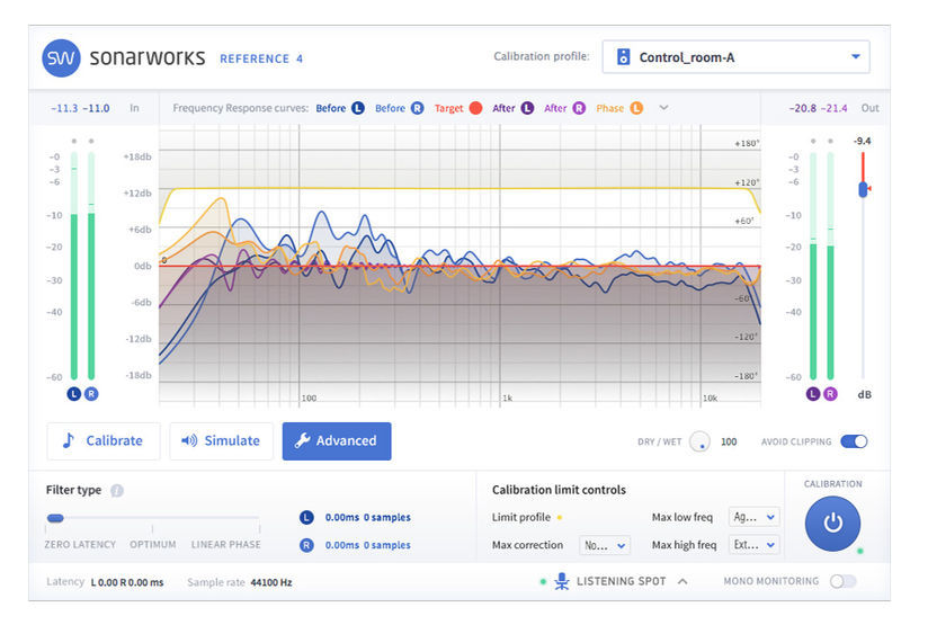
Task: Open the Calibration profile dropdown
Action: (736, 57)
